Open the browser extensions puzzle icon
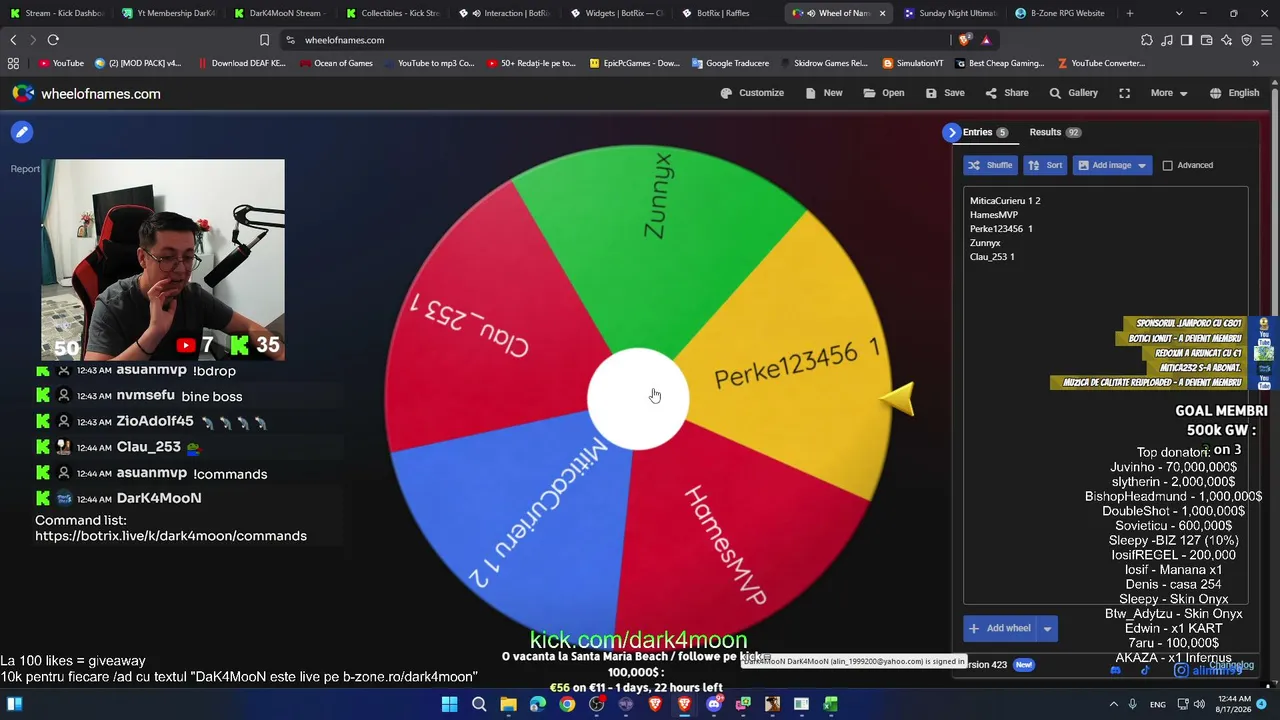The width and height of the screenshot is (1280, 720). tap(1146, 40)
